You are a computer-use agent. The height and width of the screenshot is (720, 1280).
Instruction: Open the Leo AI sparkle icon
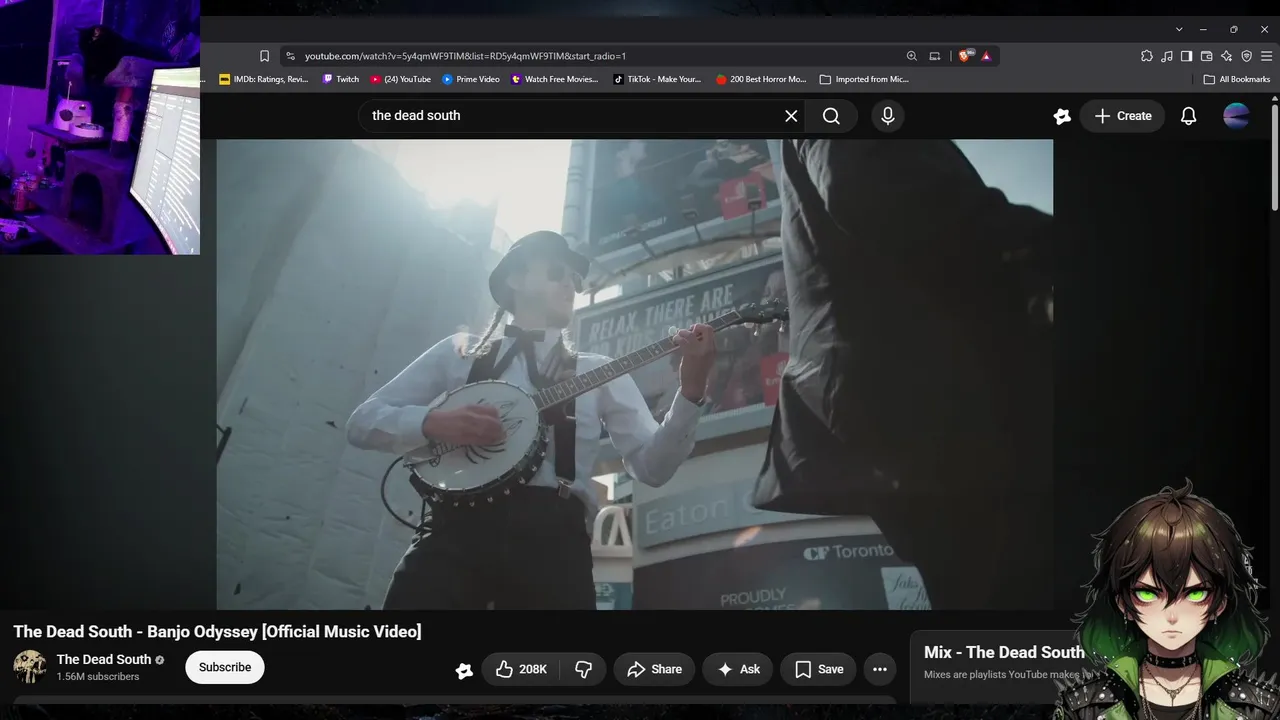1226,56
